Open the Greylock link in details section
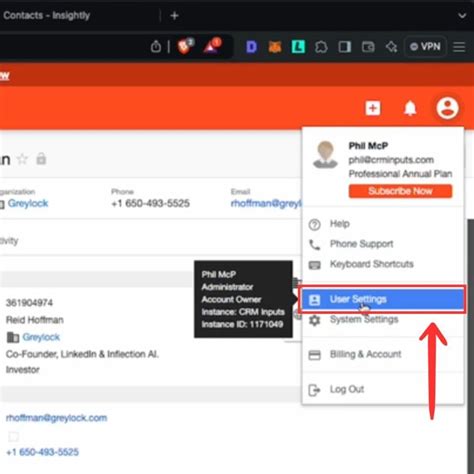474x474 pixels. tap(41, 337)
